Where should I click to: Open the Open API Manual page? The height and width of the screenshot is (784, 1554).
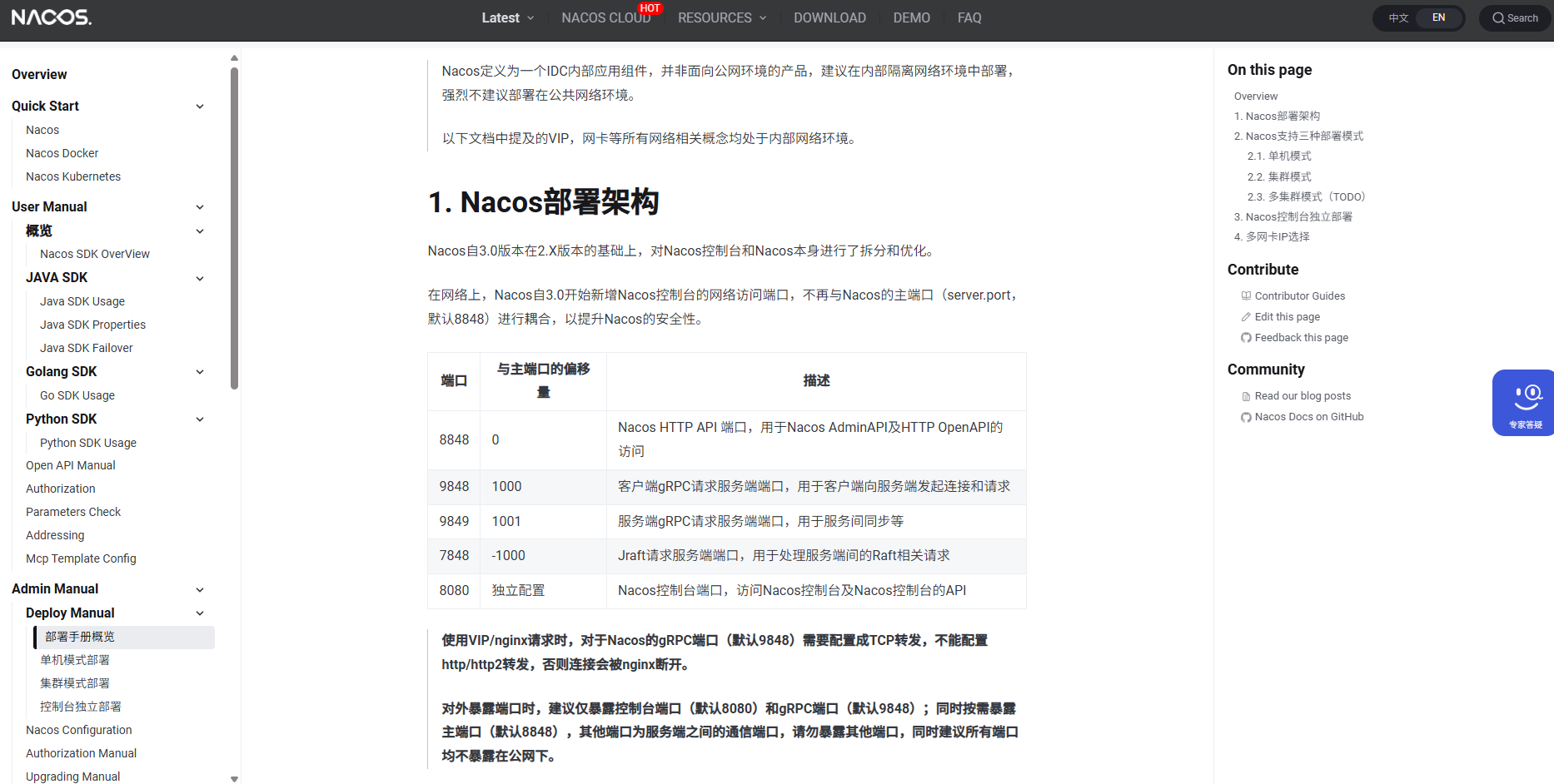click(71, 465)
